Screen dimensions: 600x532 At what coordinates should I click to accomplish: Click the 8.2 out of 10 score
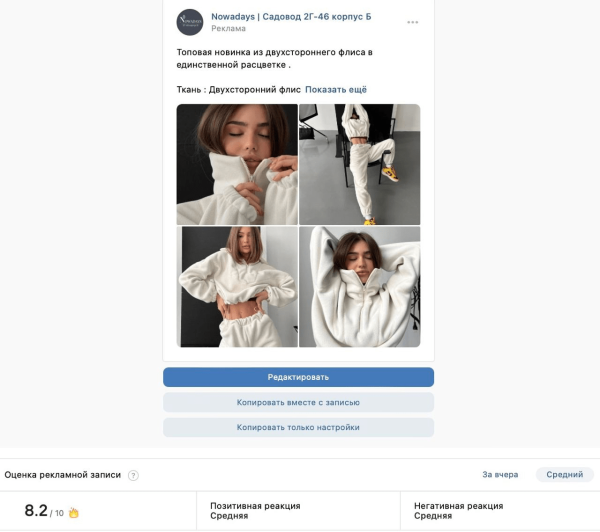(x=44, y=511)
